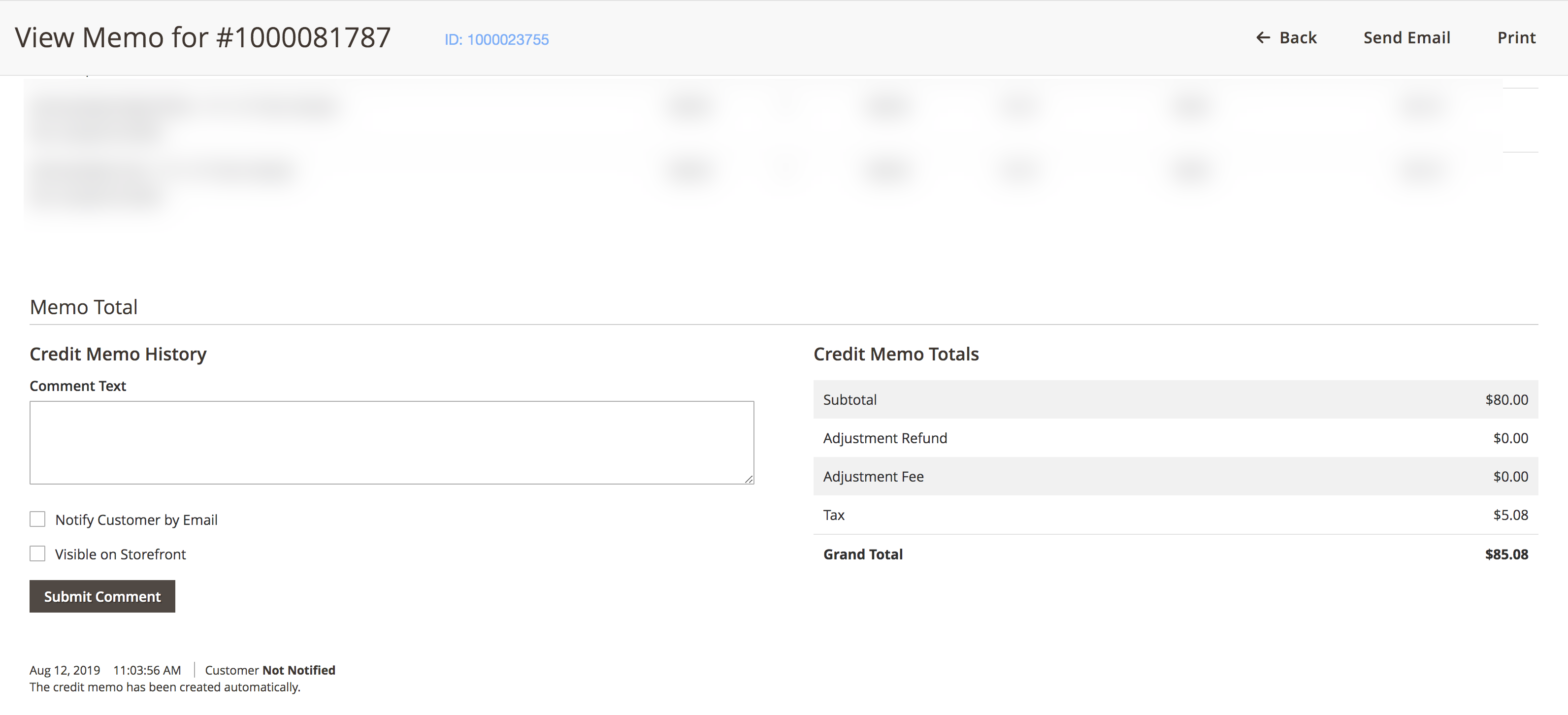This screenshot has height=715, width=1568.
Task: Click Send Email action
Action: pos(1406,37)
